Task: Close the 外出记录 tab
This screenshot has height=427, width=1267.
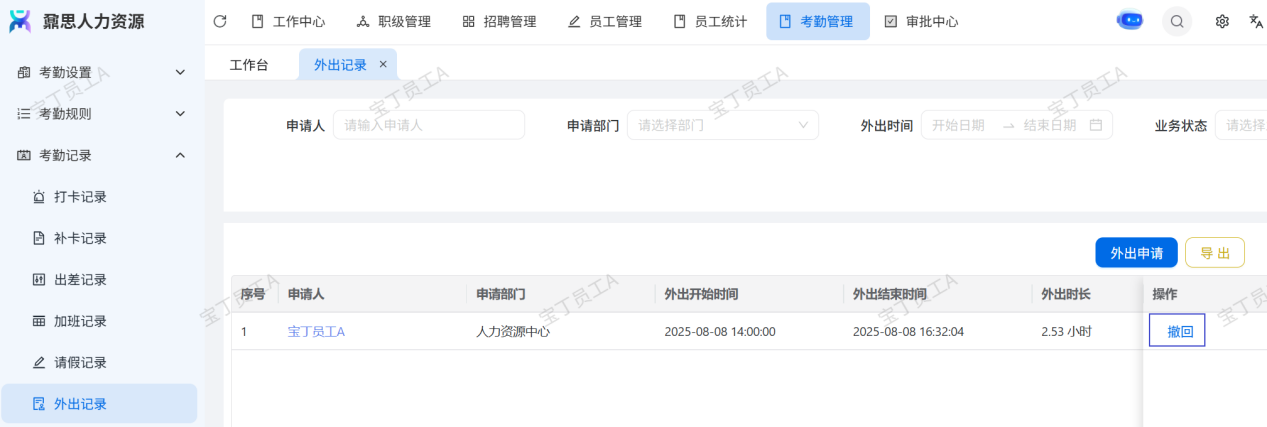Action: click(x=383, y=64)
